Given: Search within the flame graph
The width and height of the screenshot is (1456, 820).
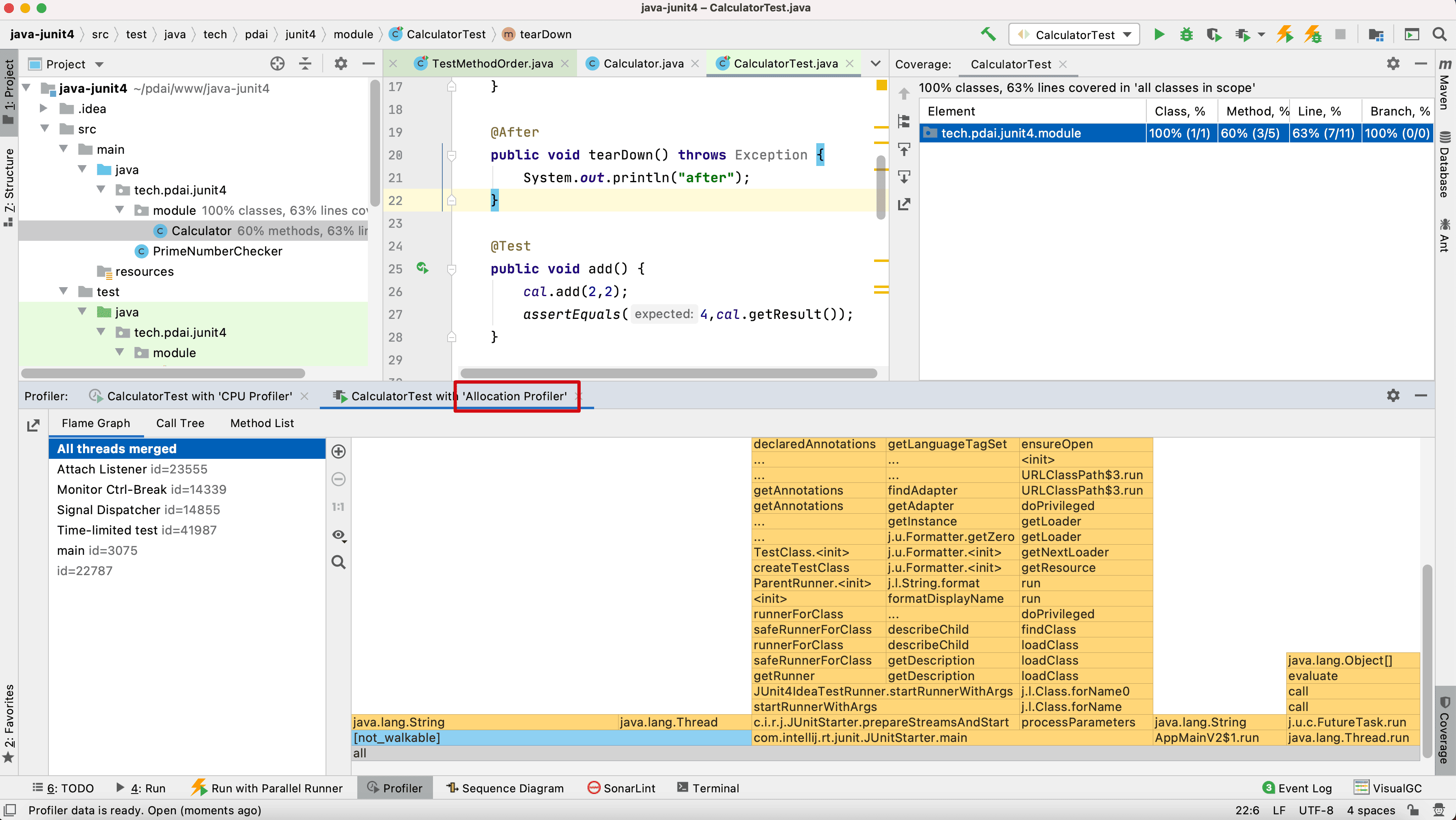Looking at the screenshot, I should (338, 562).
